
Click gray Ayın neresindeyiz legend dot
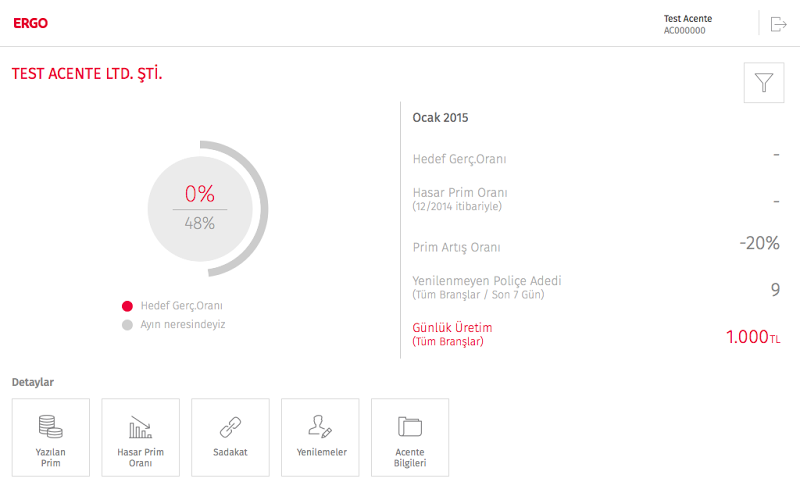coord(127,325)
